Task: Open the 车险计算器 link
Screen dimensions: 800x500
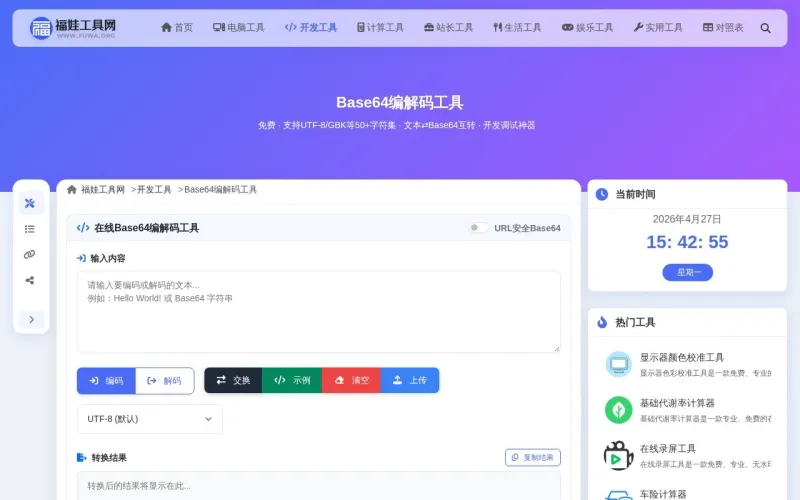Action: click(663, 494)
